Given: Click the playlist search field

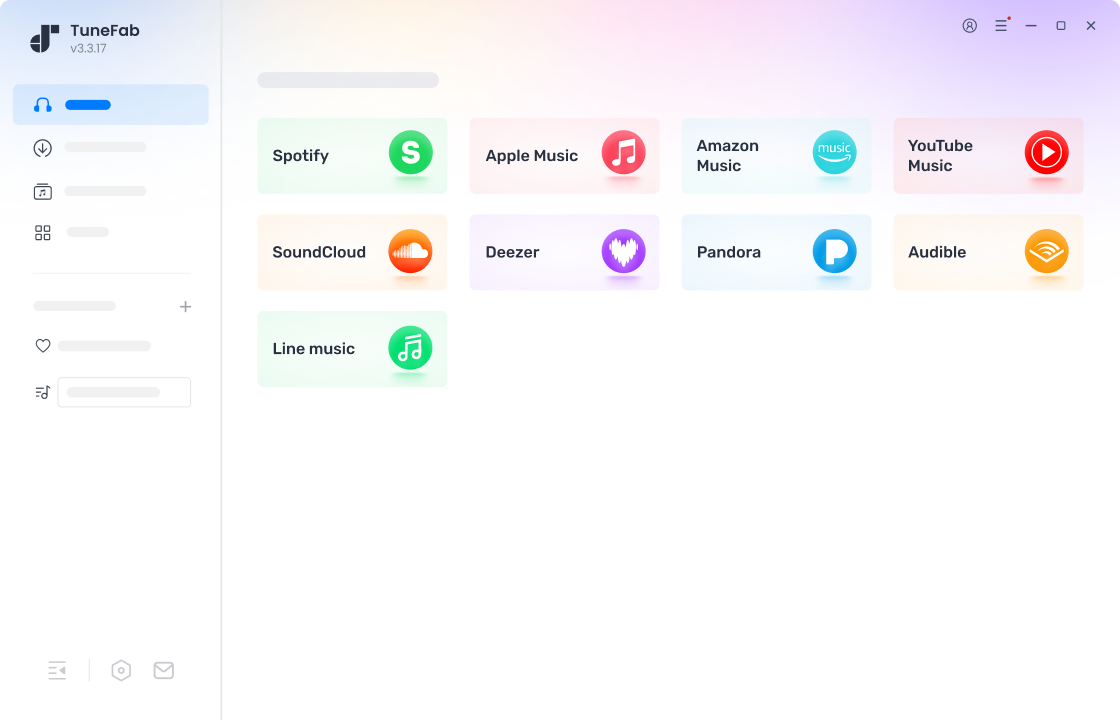Looking at the screenshot, I should [x=124, y=392].
